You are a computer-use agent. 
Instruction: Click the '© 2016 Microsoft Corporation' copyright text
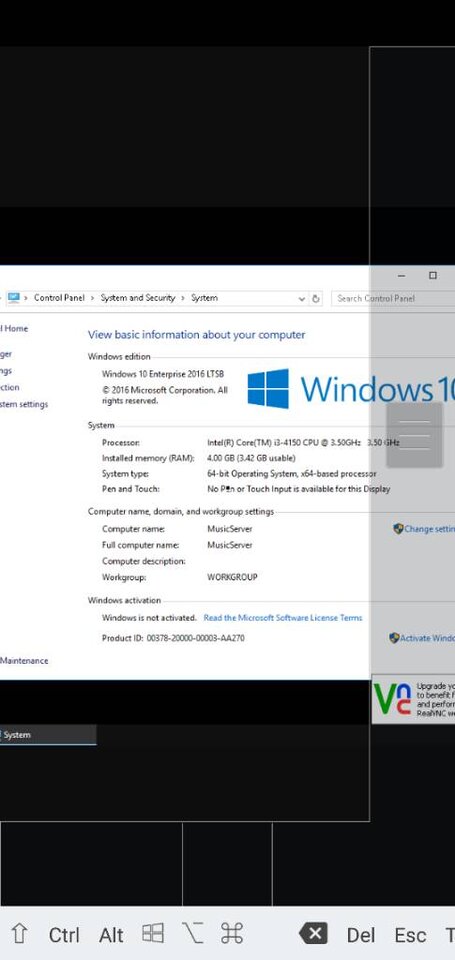[x=165, y=396]
